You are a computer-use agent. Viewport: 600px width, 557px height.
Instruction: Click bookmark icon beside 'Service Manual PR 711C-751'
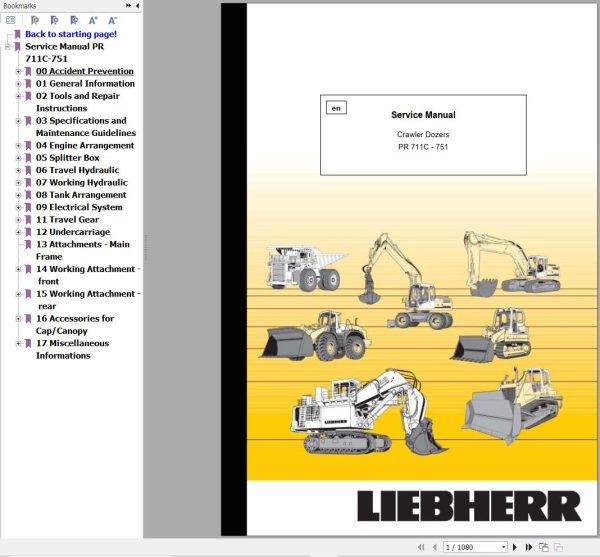click(x=17, y=47)
